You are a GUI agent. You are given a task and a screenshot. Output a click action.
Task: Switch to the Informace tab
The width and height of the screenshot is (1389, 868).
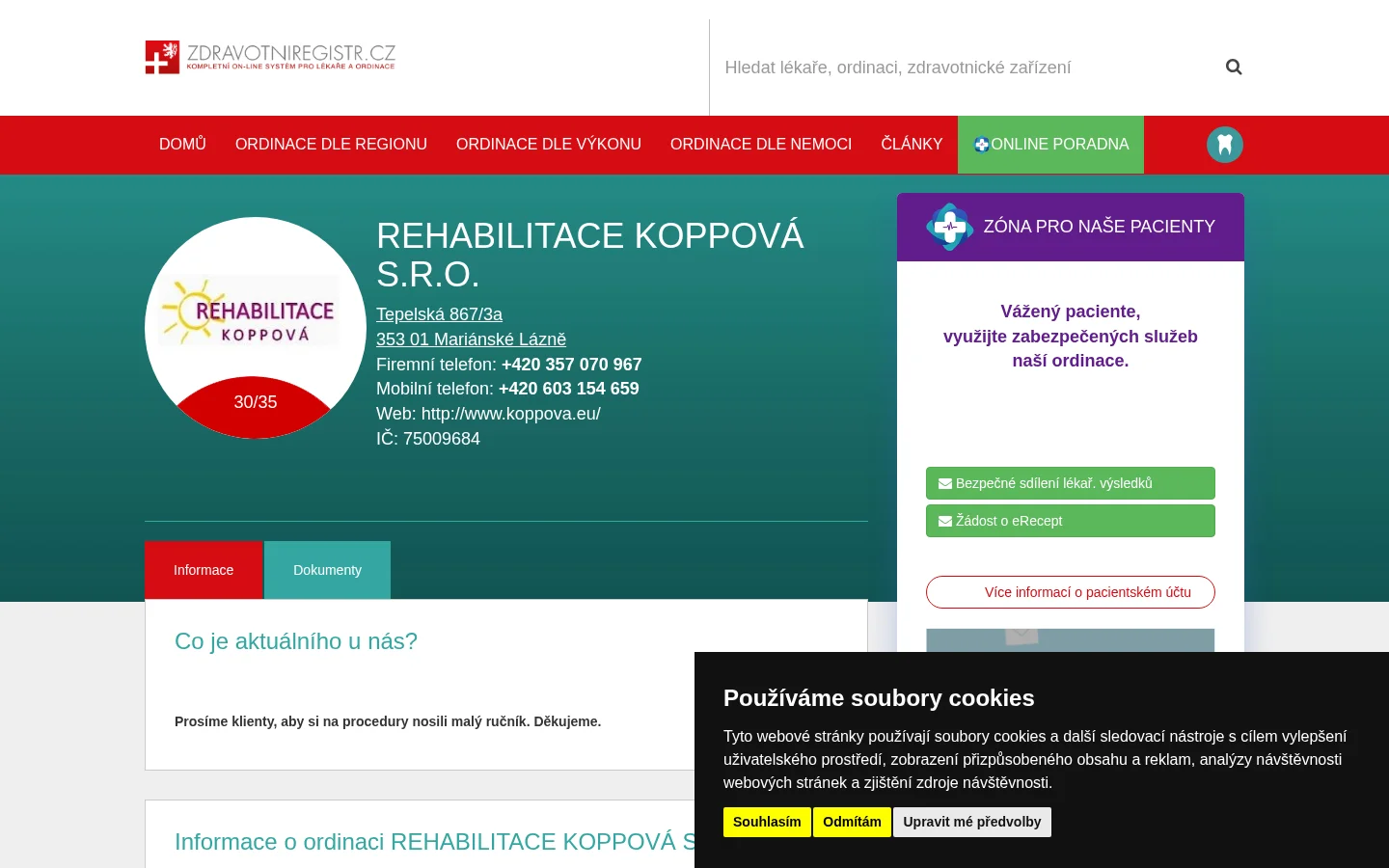point(204,570)
